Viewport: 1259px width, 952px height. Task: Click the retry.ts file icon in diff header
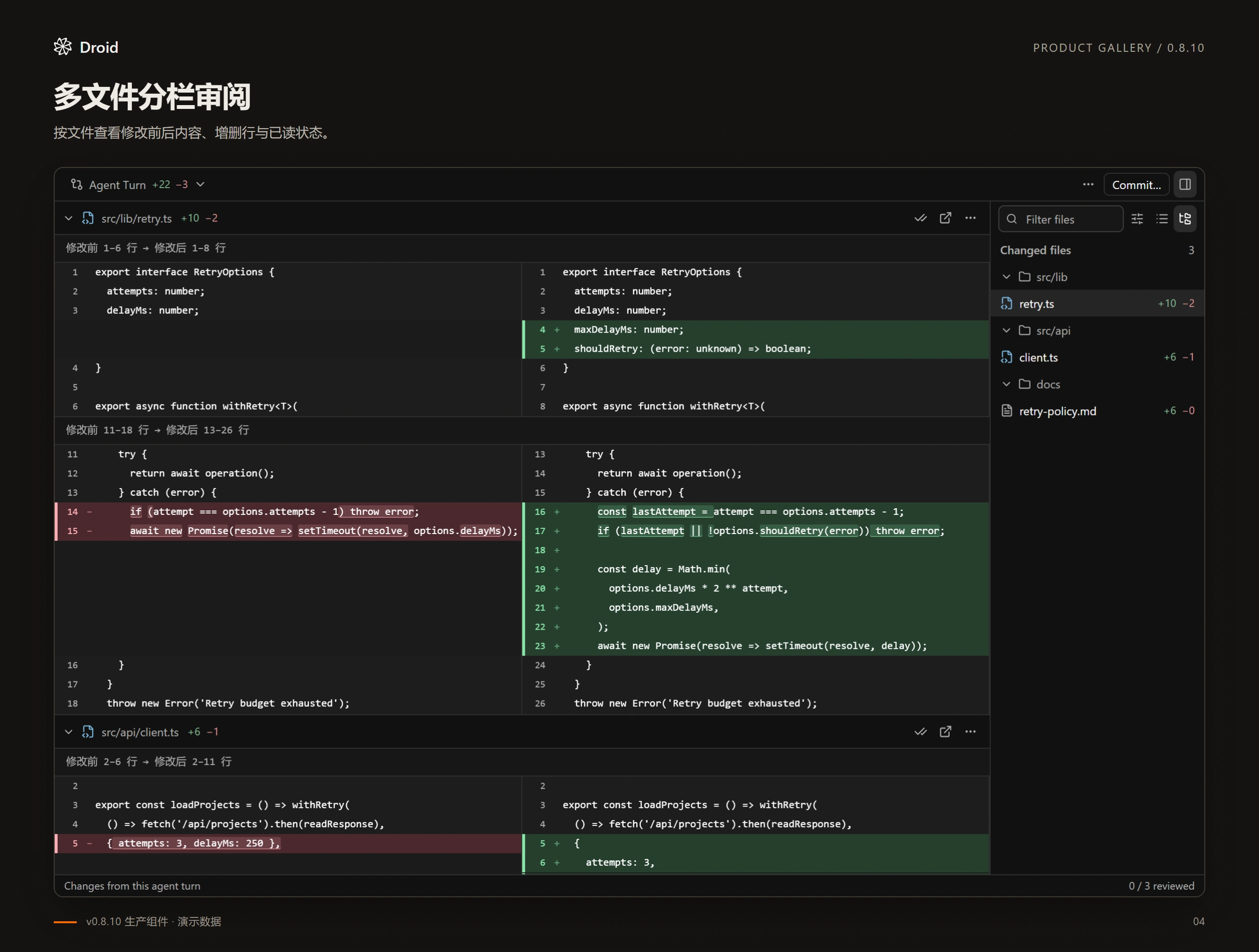point(88,218)
